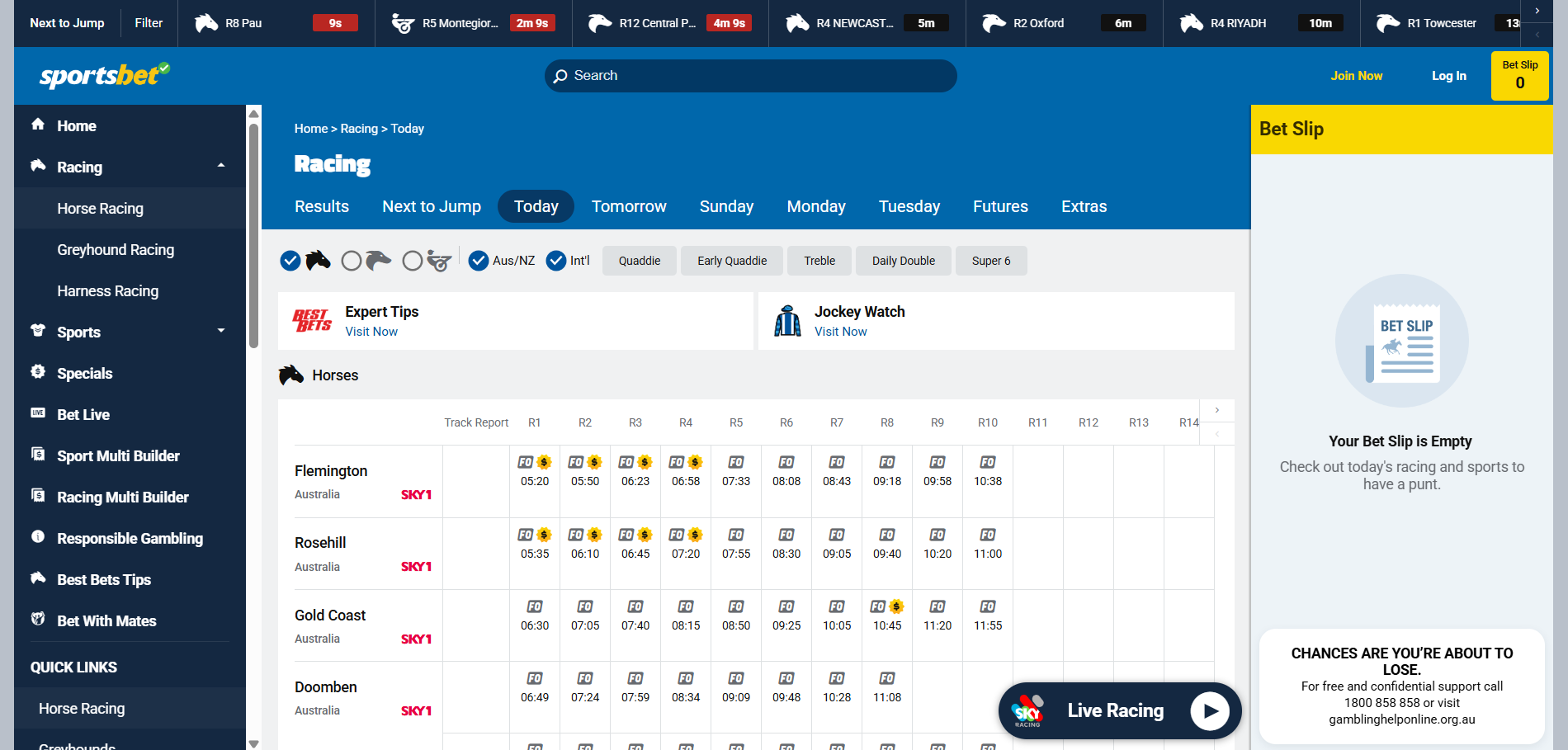1568x750 pixels.
Task: Open the Futures tab
Action: 1000,206
